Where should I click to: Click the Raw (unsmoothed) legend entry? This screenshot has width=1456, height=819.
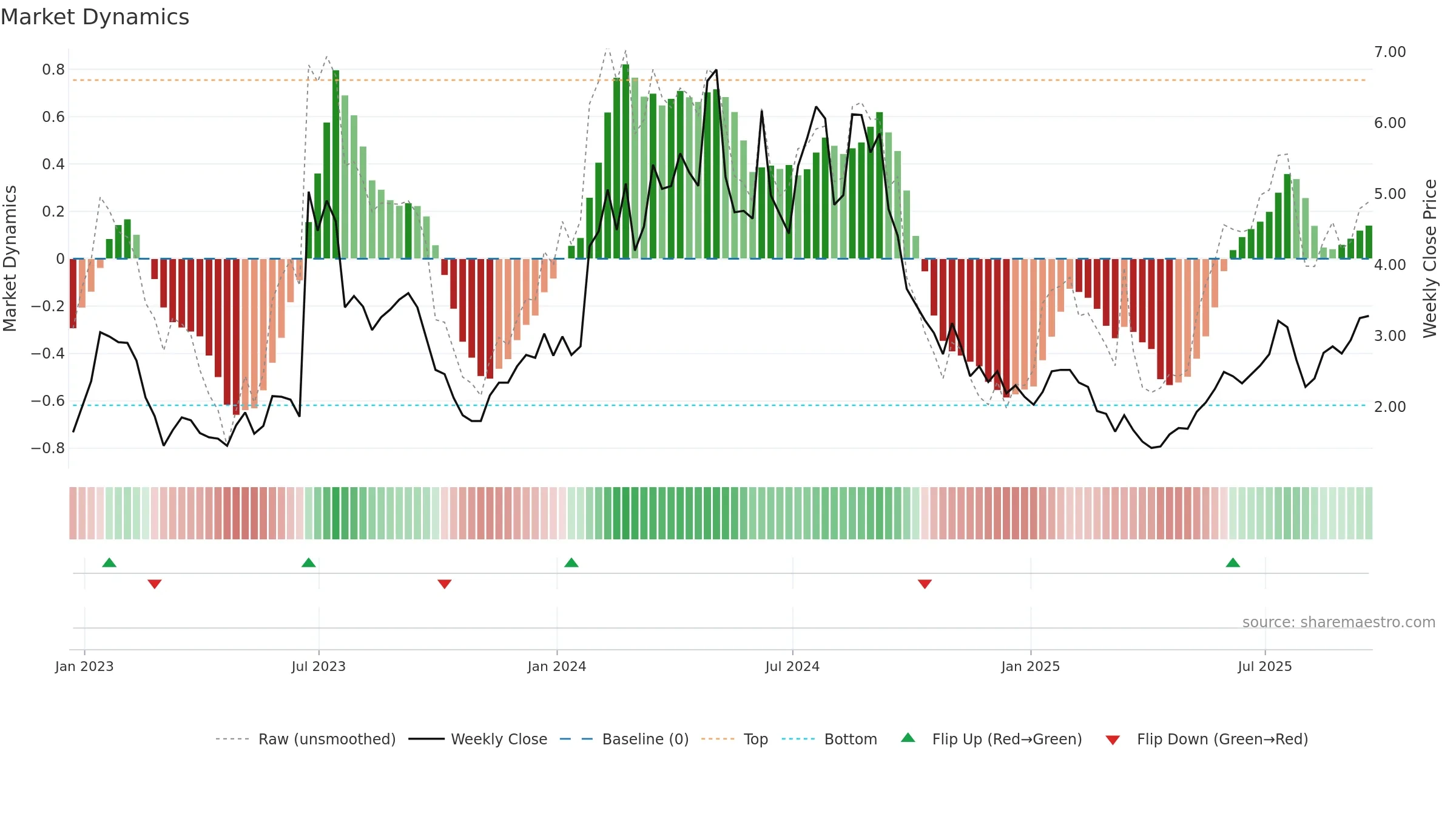tap(305, 739)
